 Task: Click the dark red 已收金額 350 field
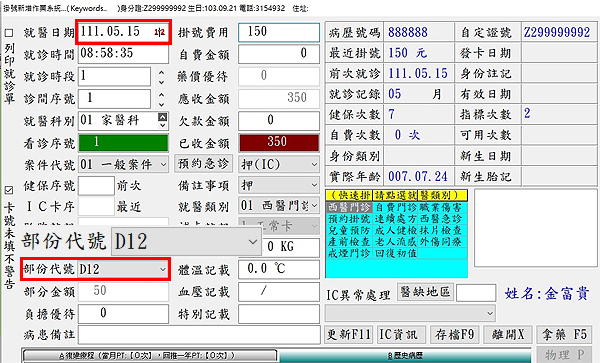279,142
